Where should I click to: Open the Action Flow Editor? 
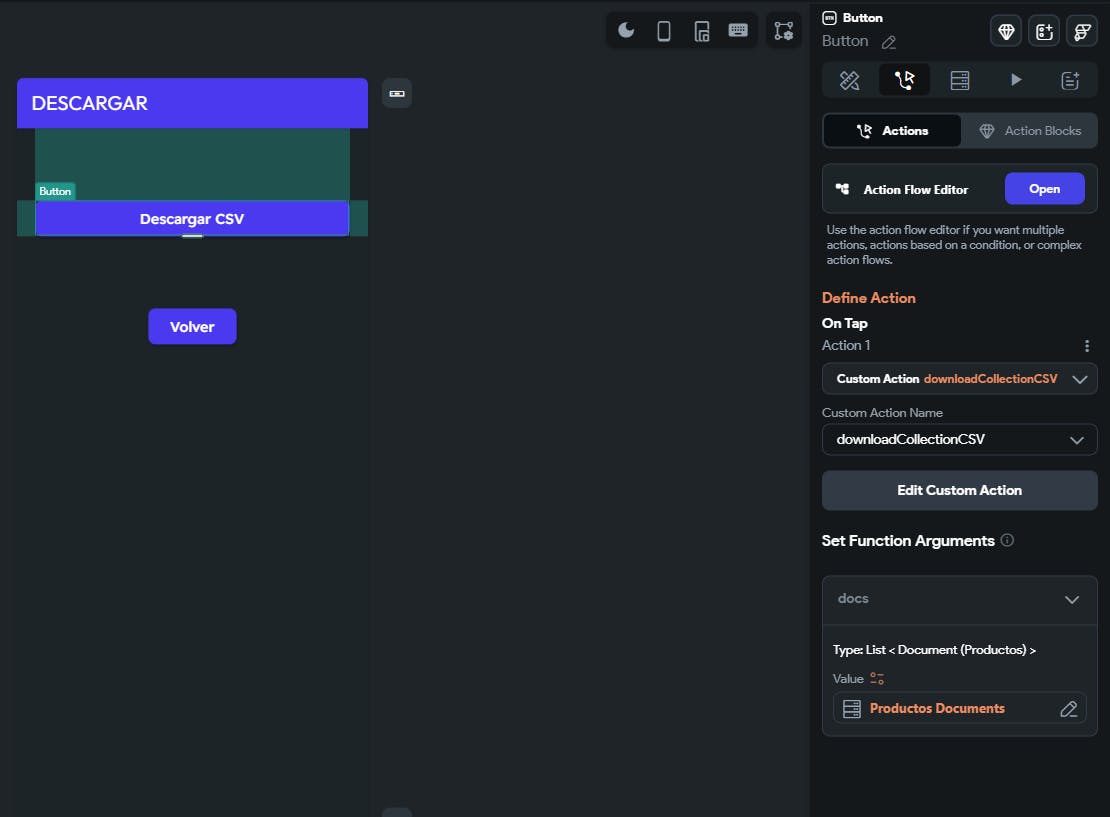[1044, 189]
